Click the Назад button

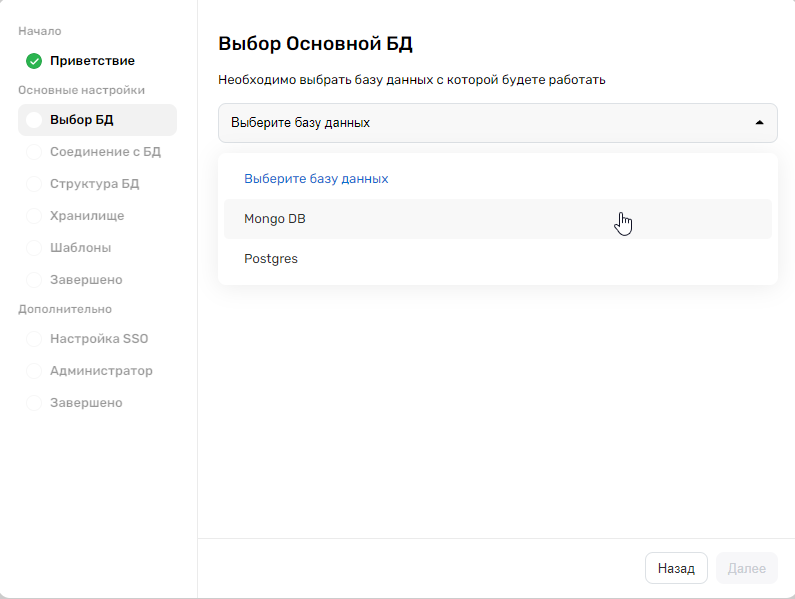[676, 568]
